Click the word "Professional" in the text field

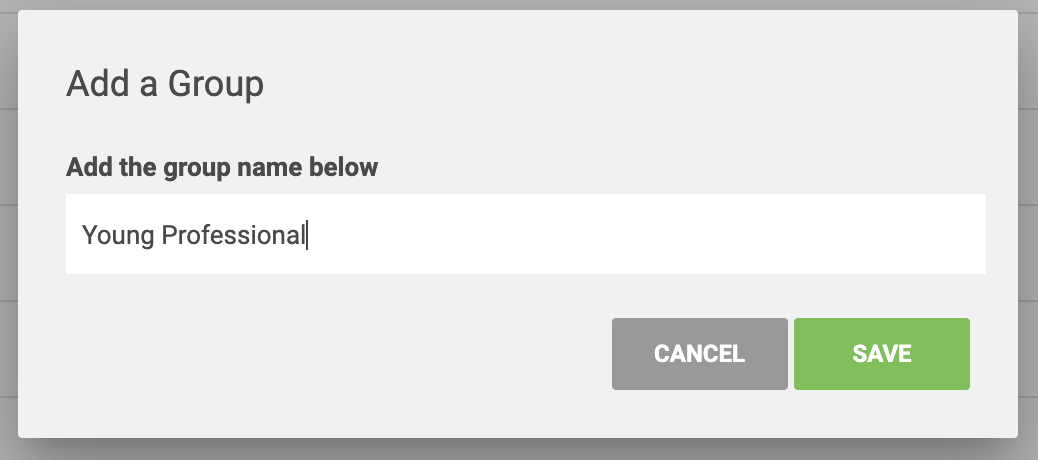pos(233,236)
